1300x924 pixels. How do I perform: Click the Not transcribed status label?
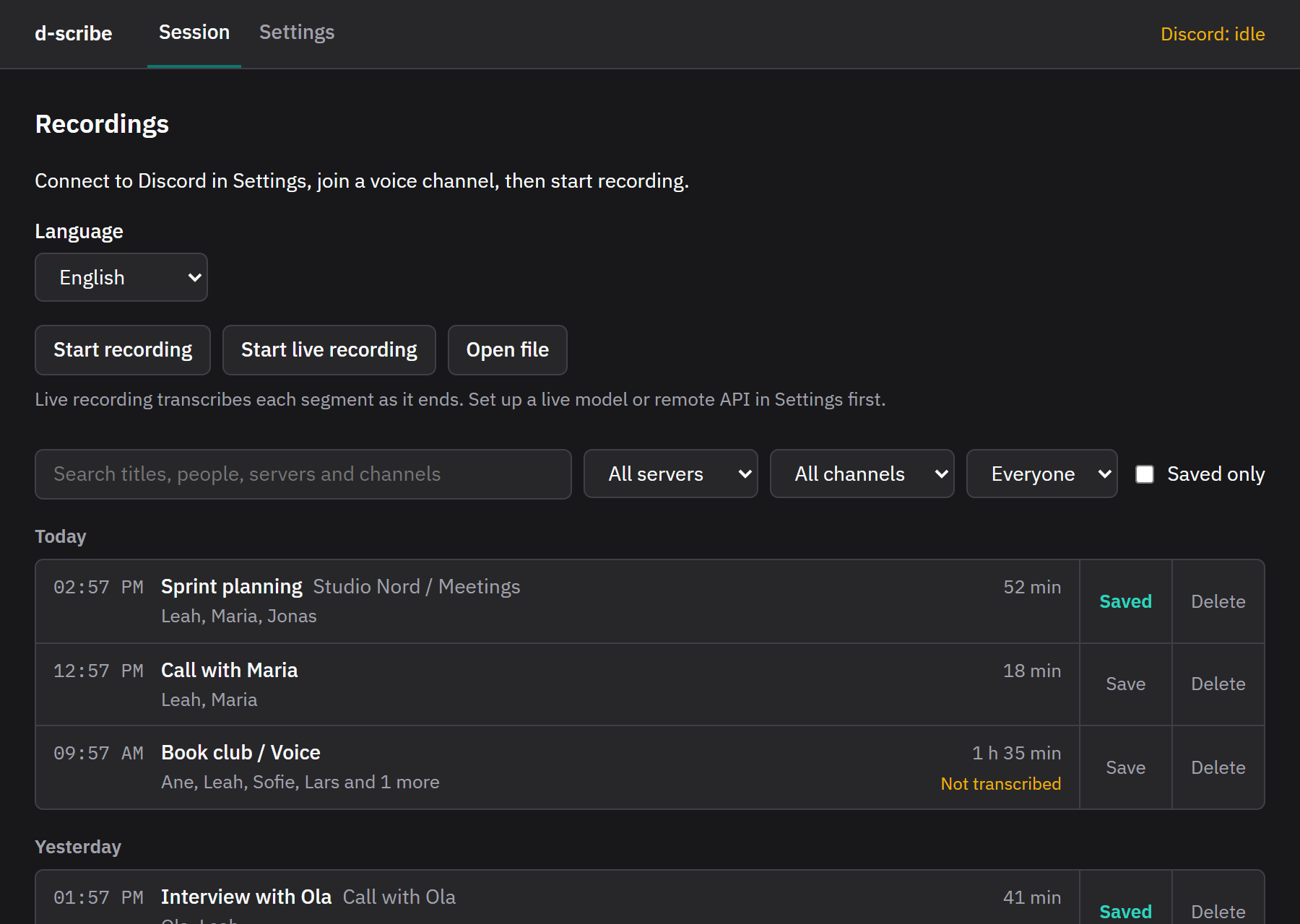tap(1001, 784)
